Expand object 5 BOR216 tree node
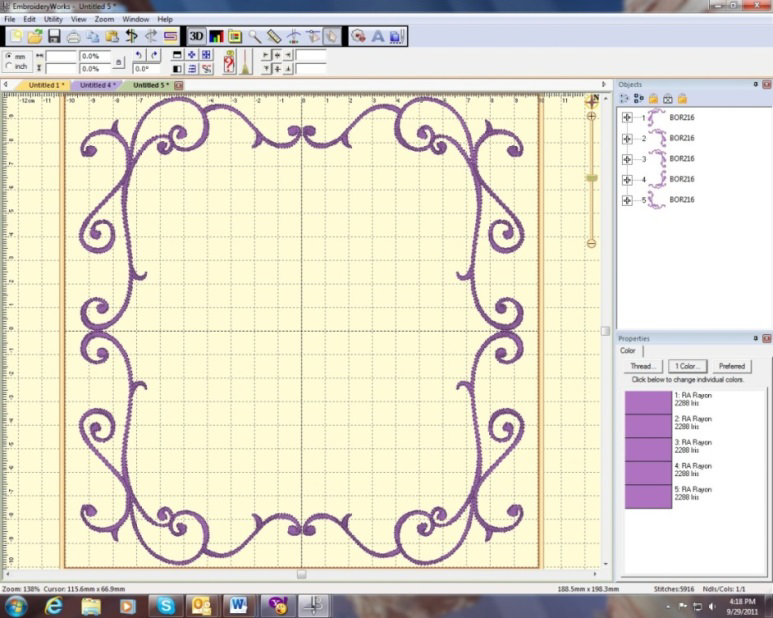Screen dimensions: 773x618 pos(627,200)
